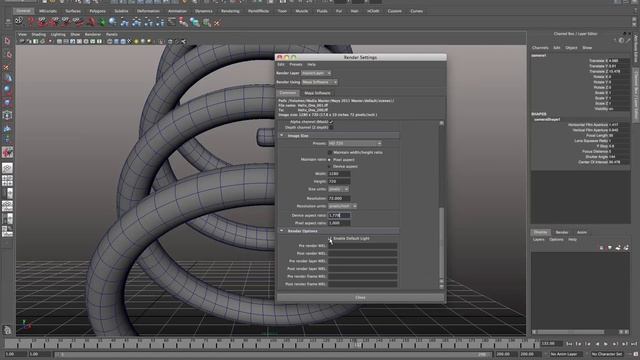Click Select Camera icon in panel toolbar
640x360 pixels.
point(22,42)
